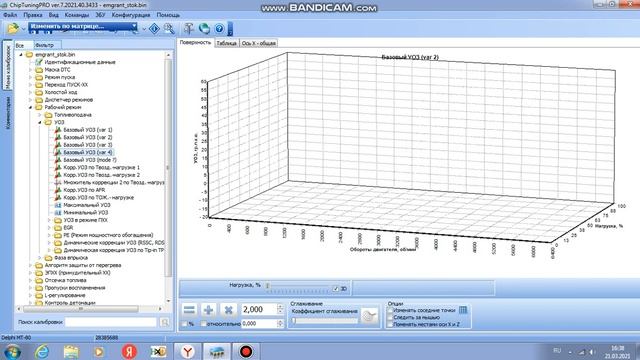Toggle the относительно checkbox
640x360 pixels.
204,324
